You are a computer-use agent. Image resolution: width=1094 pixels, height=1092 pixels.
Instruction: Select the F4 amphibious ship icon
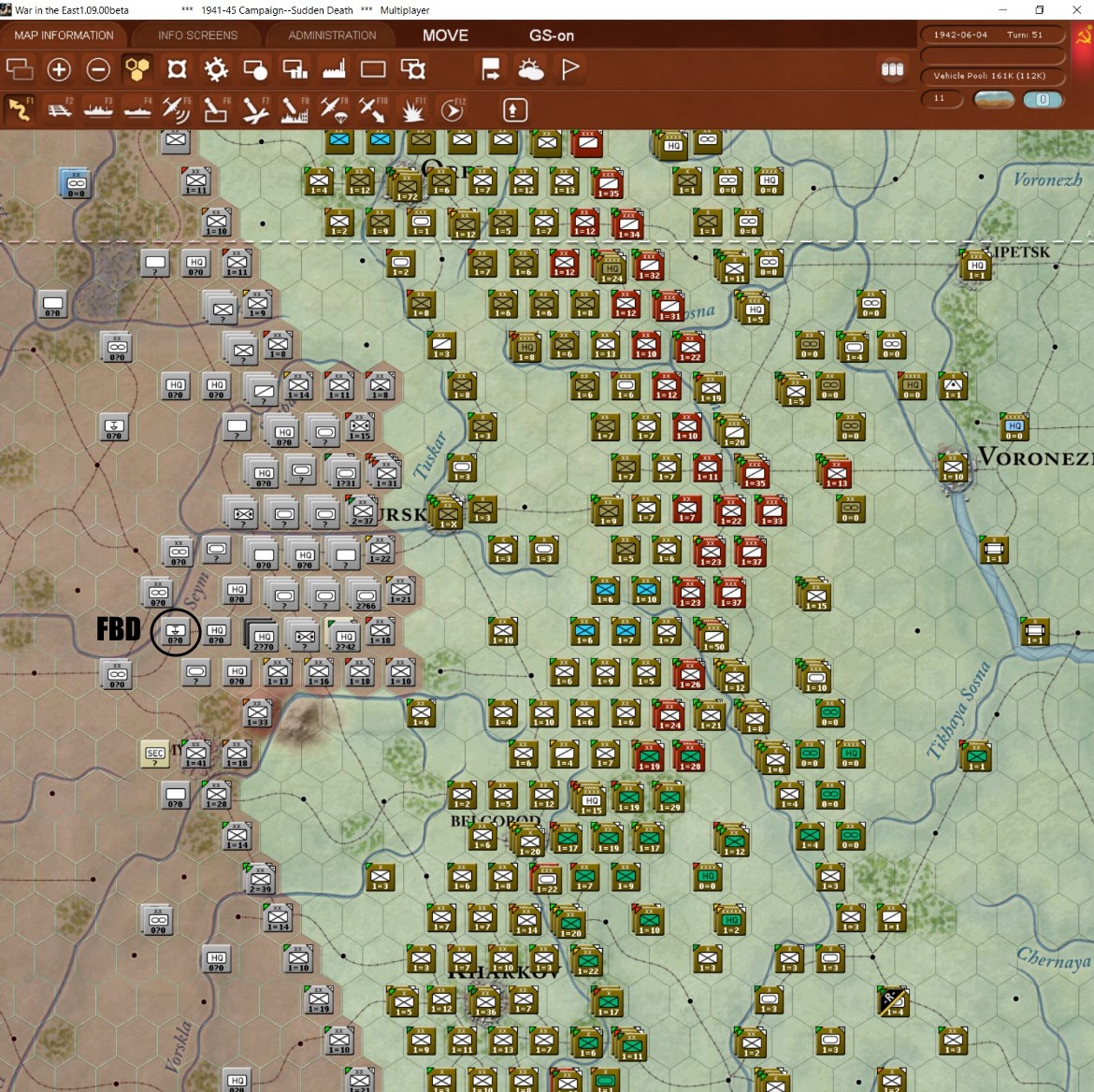pos(137,109)
